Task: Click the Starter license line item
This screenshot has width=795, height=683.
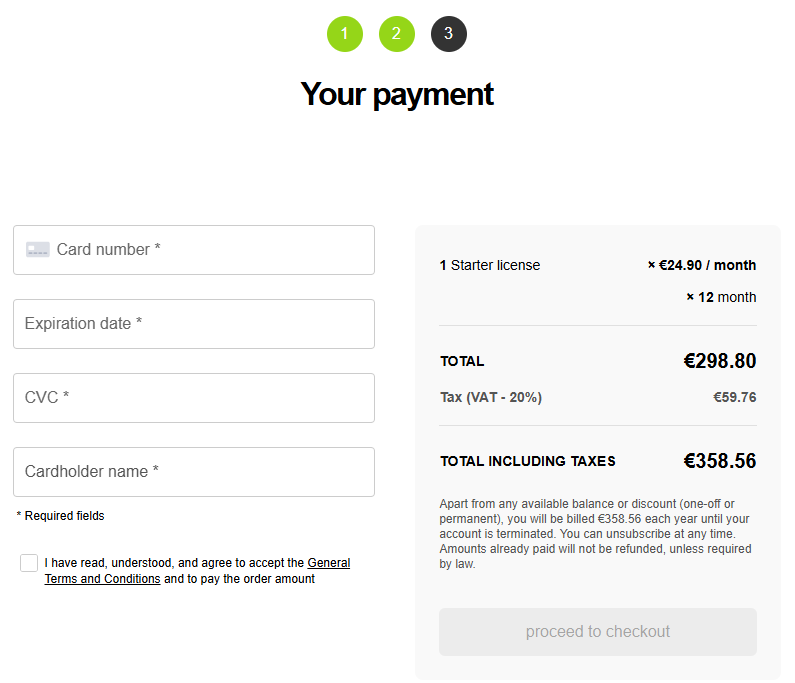Action: (x=490, y=265)
